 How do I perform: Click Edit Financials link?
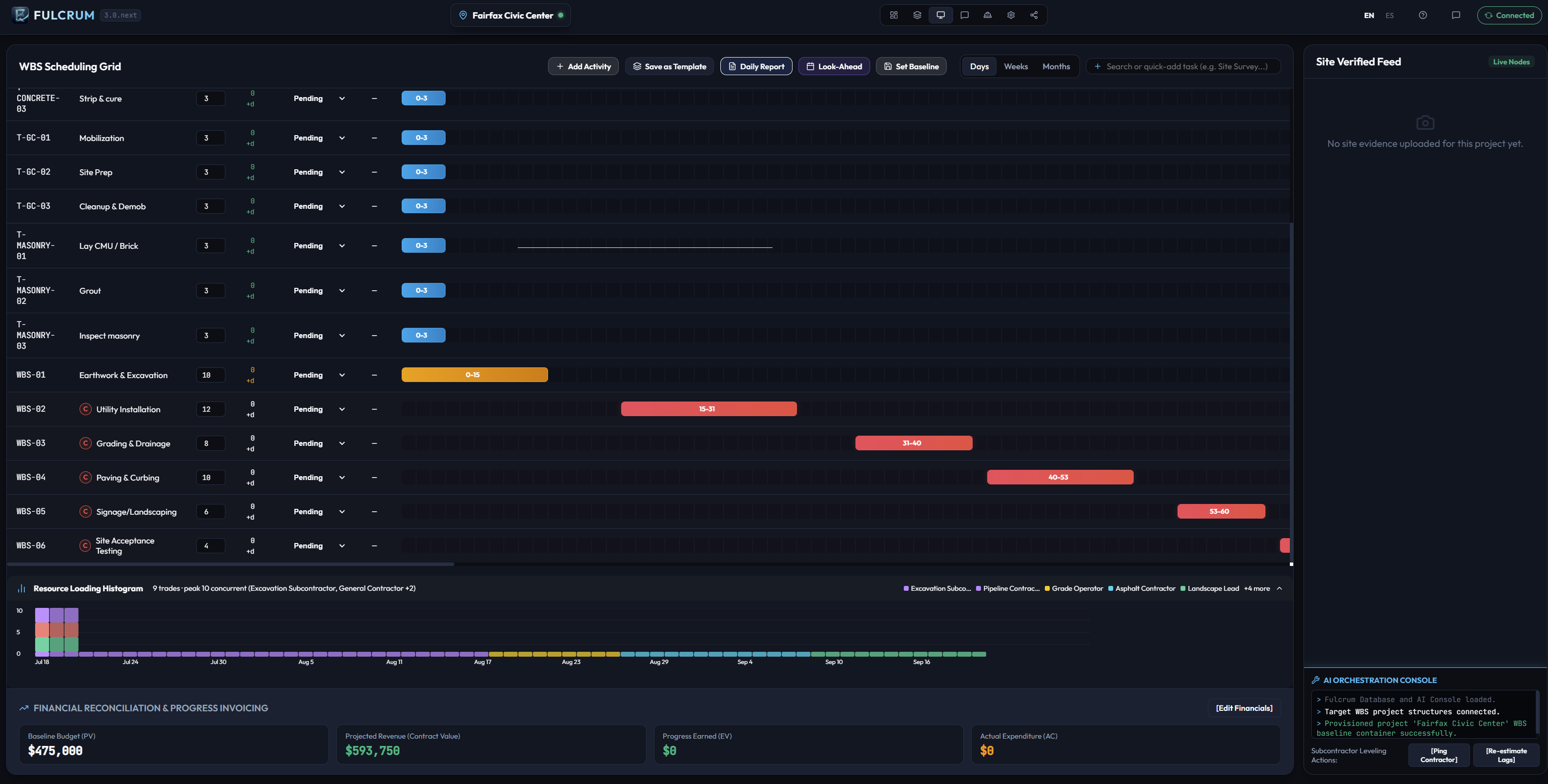click(1244, 708)
